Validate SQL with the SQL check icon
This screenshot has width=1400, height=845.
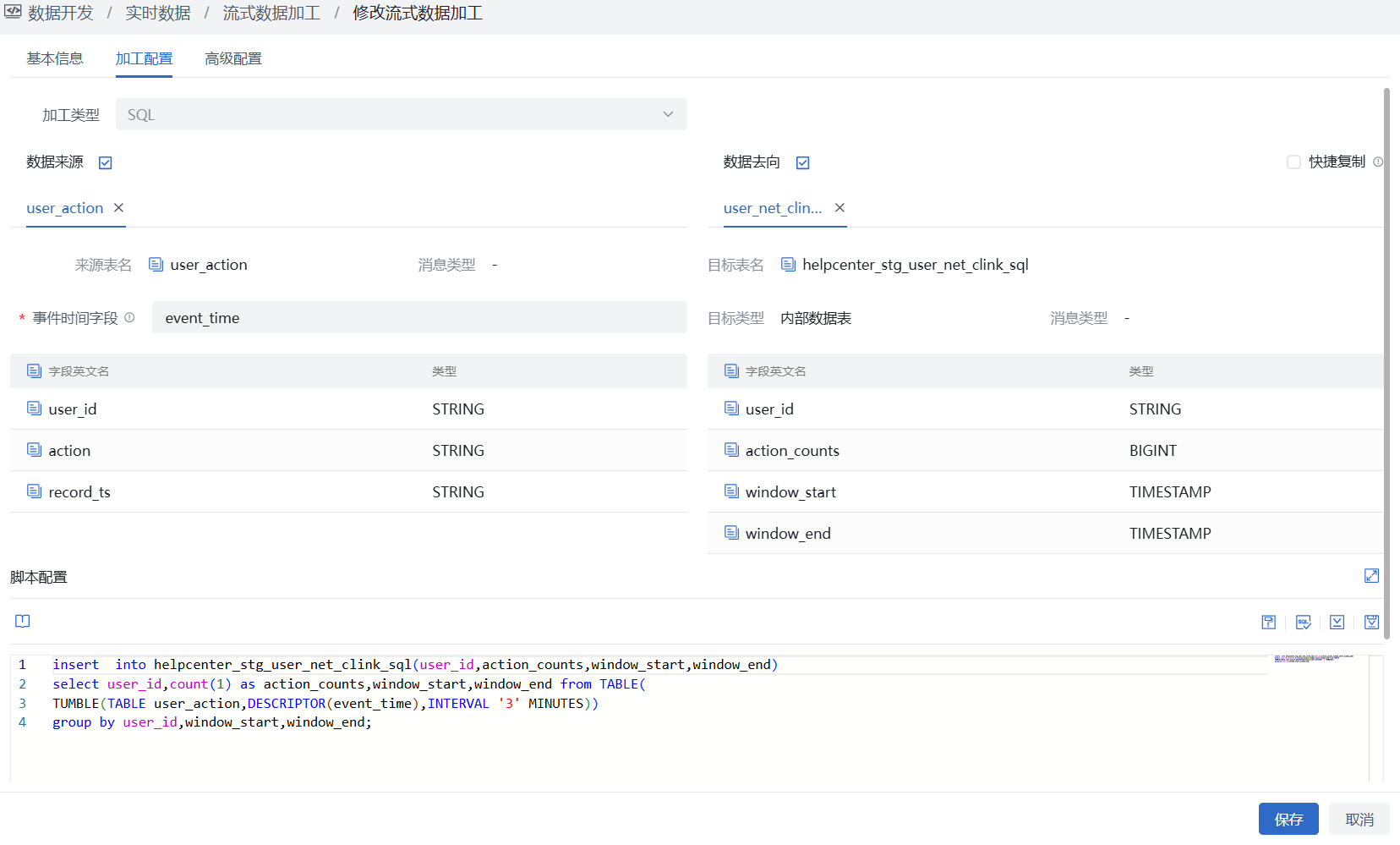coord(1304,622)
